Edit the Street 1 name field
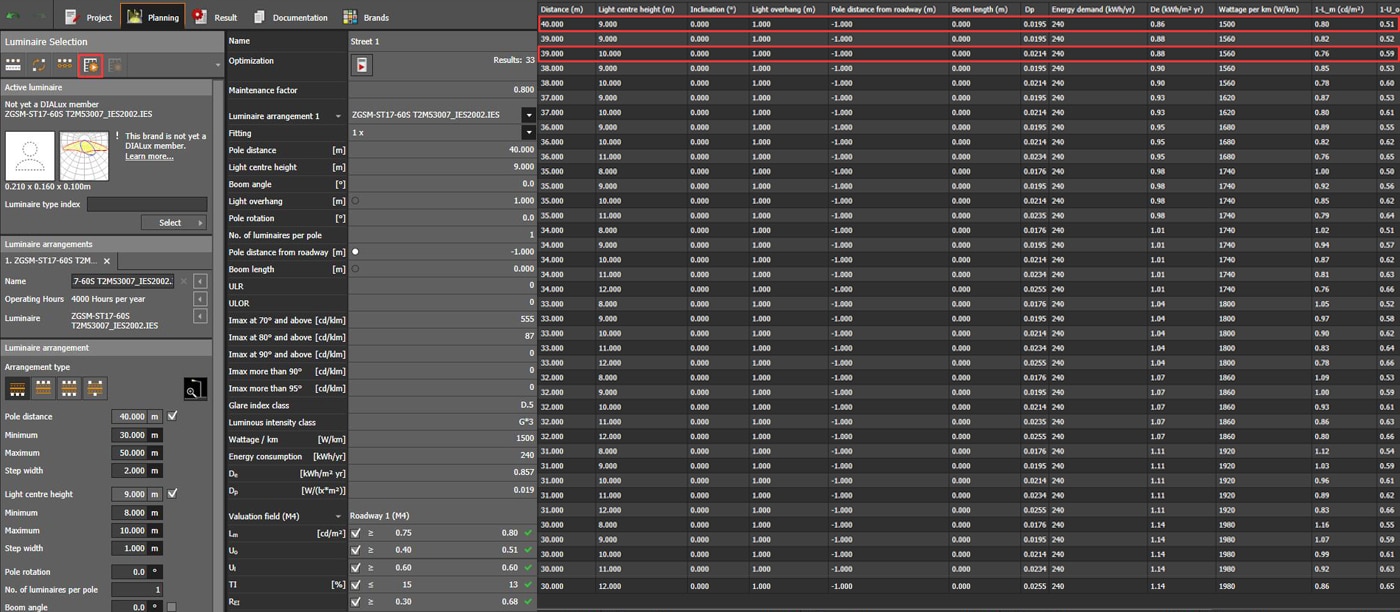1400x612 pixels. [443, 41]
